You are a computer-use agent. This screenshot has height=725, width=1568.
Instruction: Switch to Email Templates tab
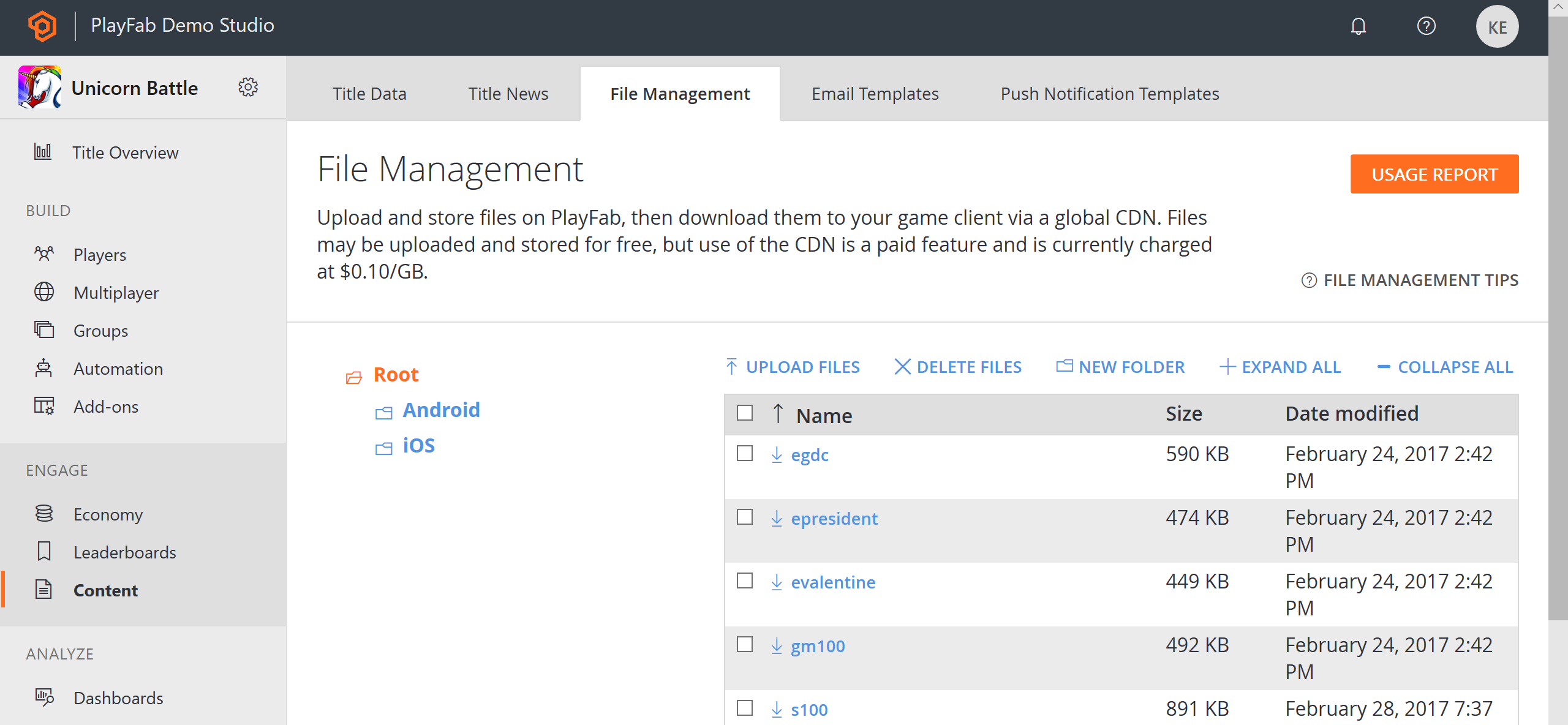coord(876,92)
